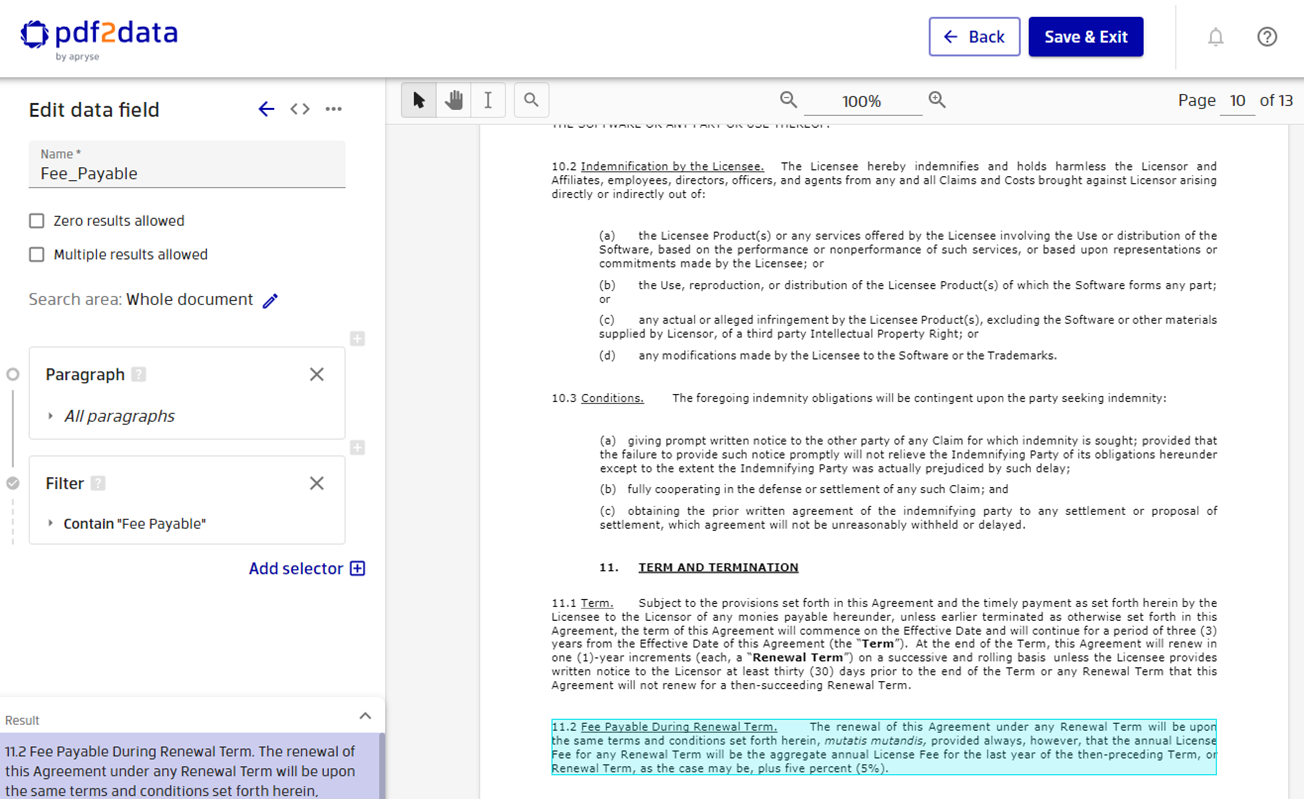Image resolution: width=1304 pixels, height=799 pixels.
Task: Click the page number input field
Action: [x=1238, y=100]
